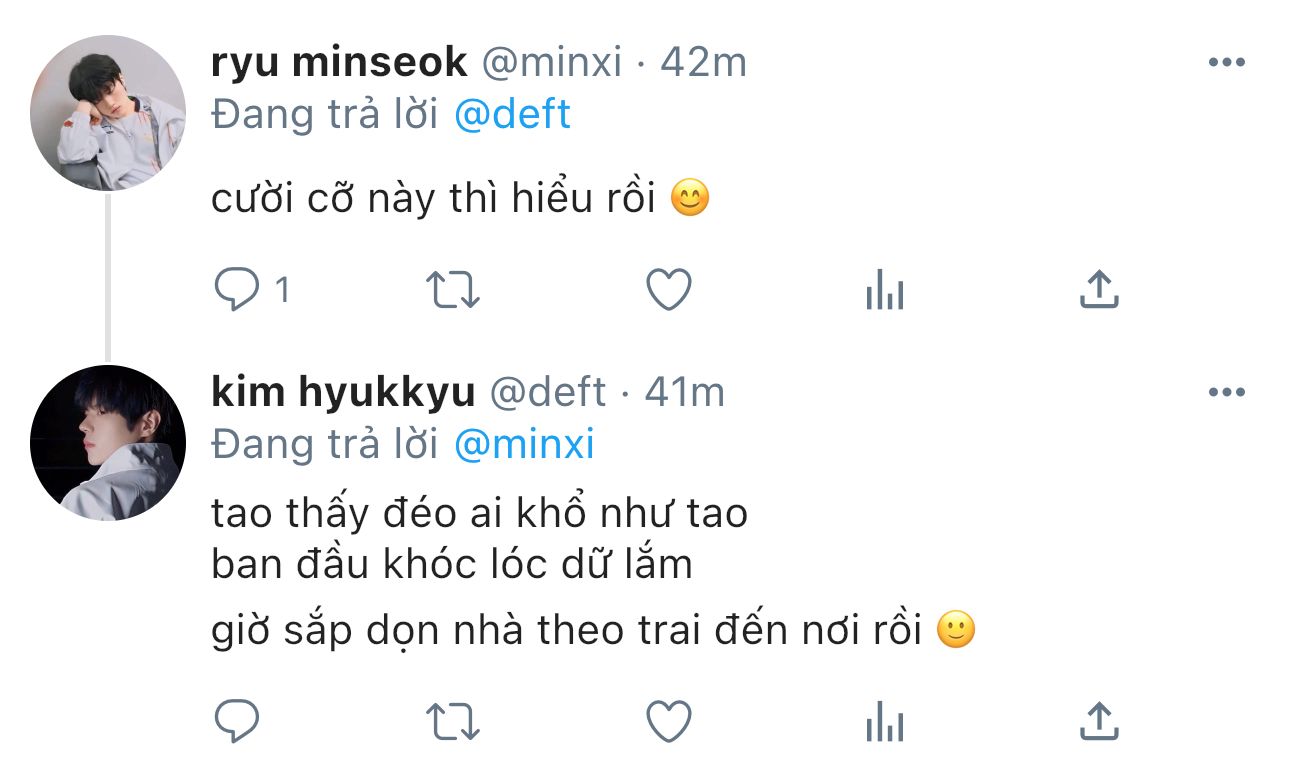Click the @deft mention link
This screenshot has height=765, width=1290.
coord(512,115)
